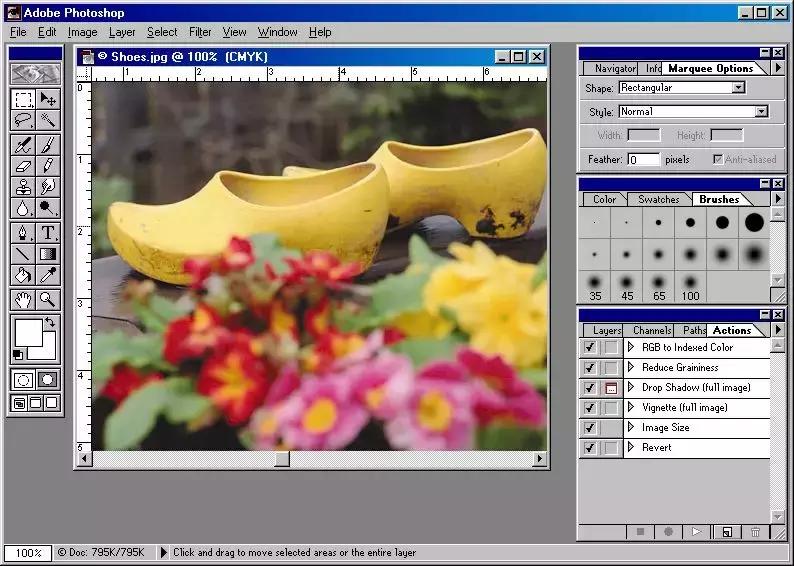The image size is (794, 566).
Task: Select the Rectangular Marquee tool
Action: coord(23,99)
